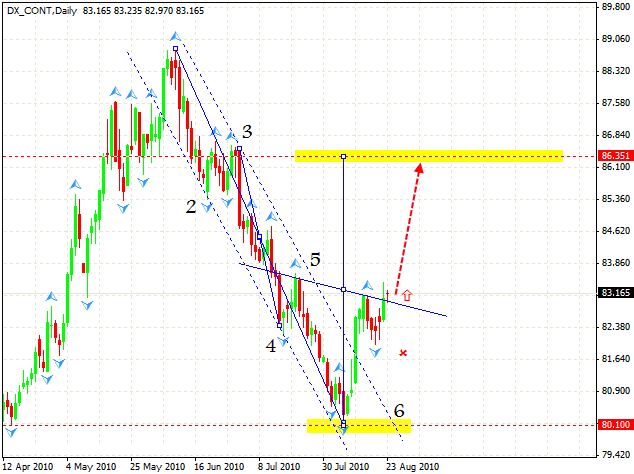Click the 30 Jul 2010 date label
634x474 pixels.
[x=345, y=467]
